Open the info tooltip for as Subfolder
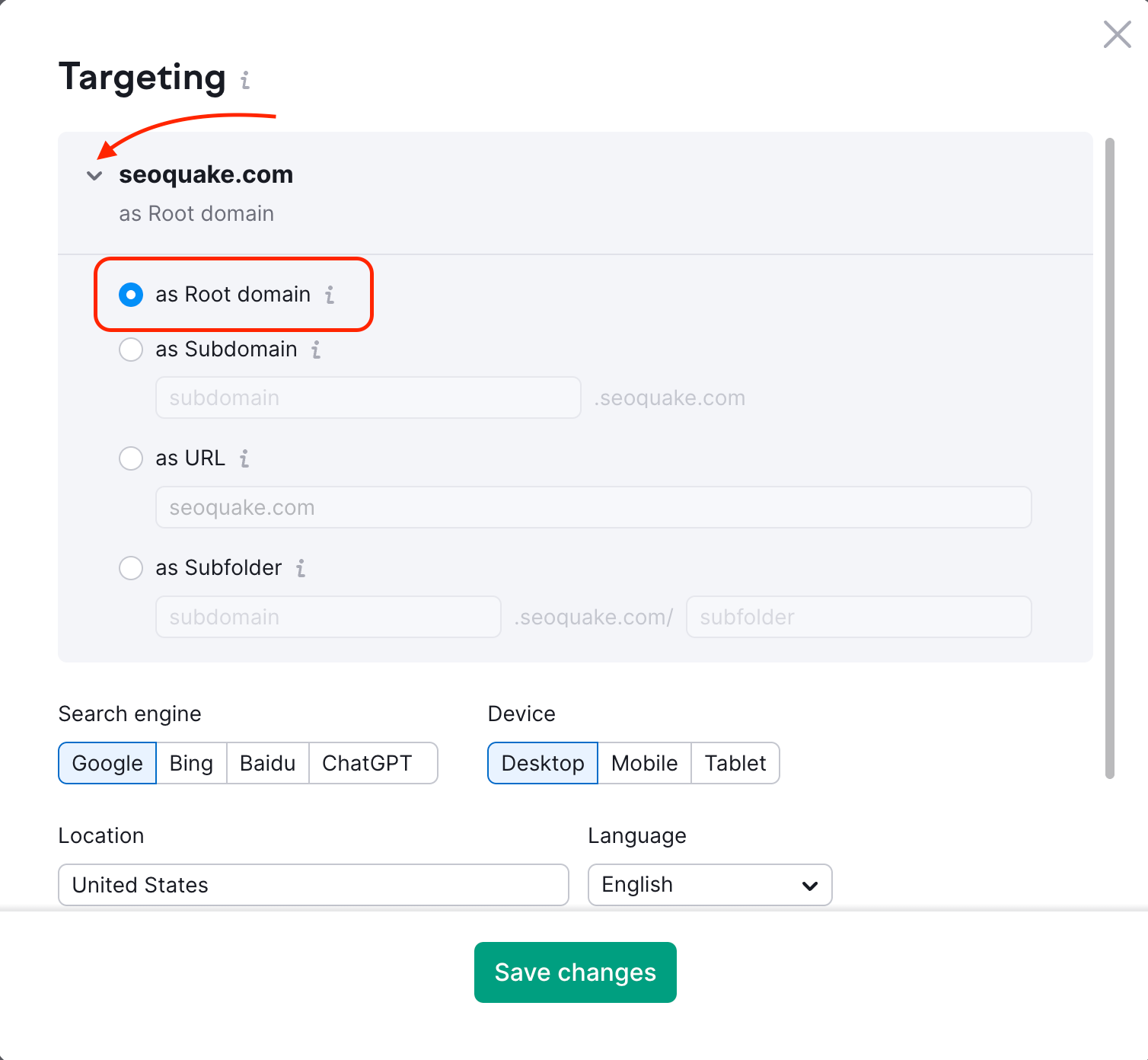The image size is (1148, 1060). (x=301, y=569)
